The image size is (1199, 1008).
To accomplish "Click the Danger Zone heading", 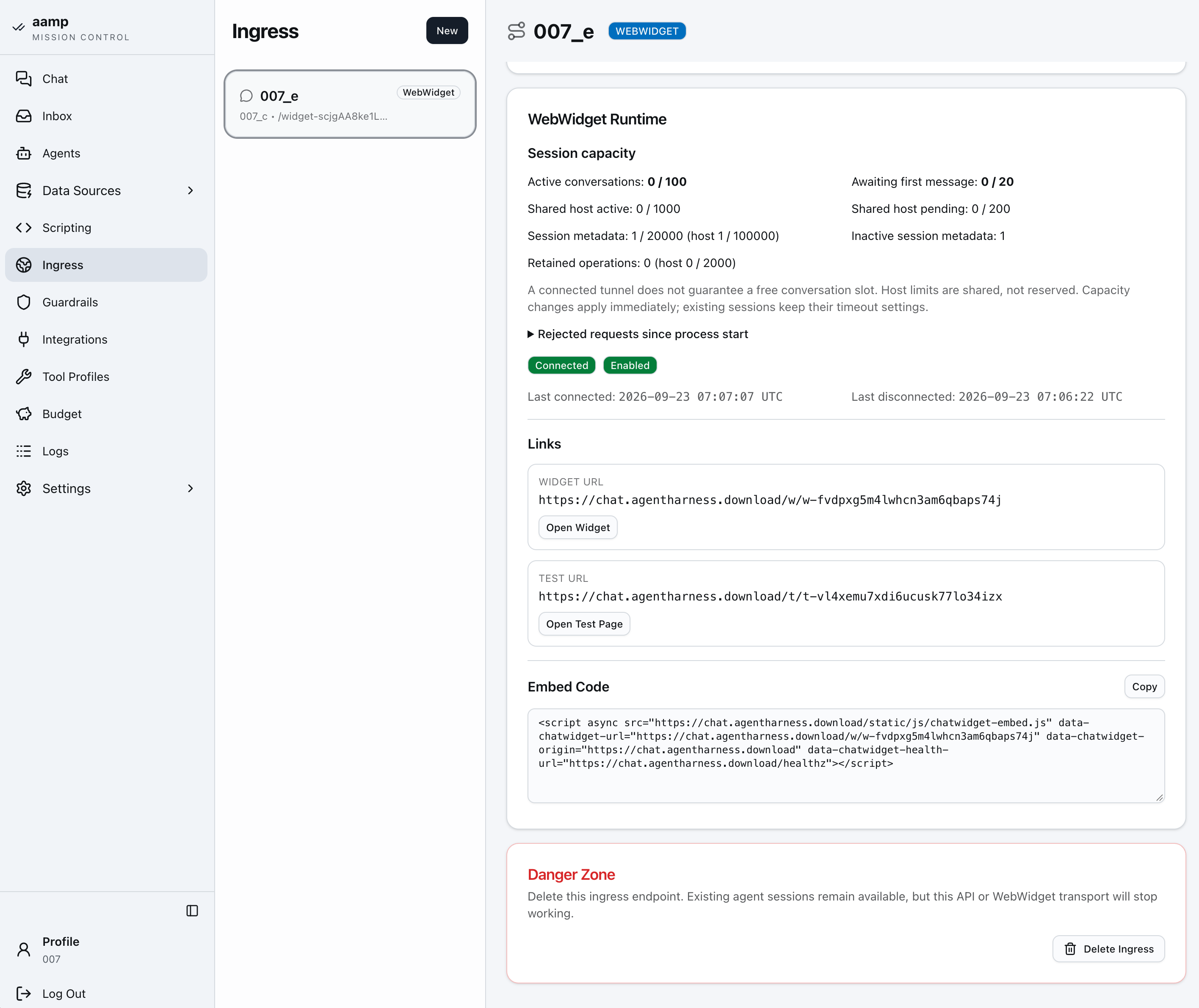I will pos(571,875).
